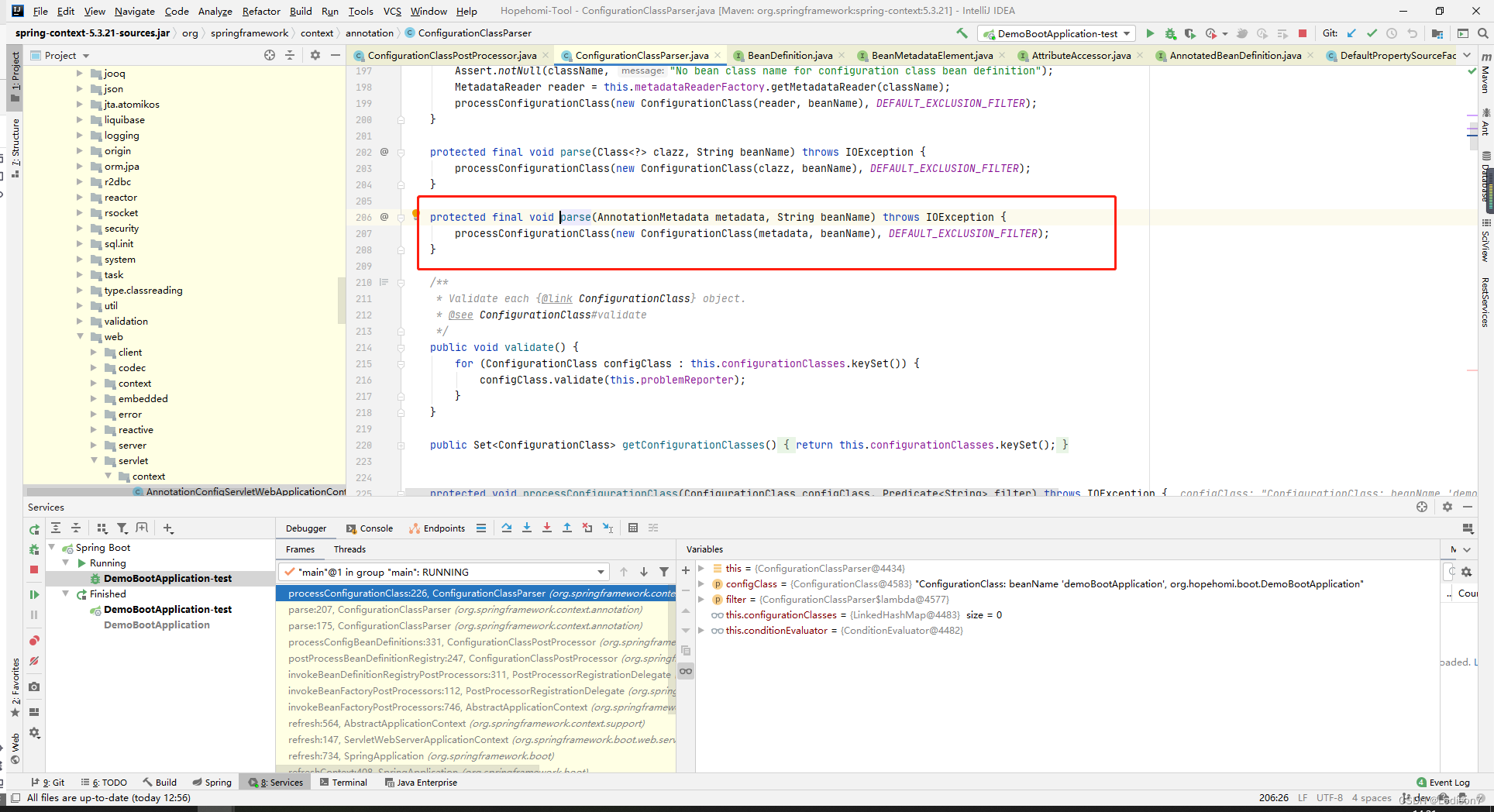
Task: Select the Console tab in Services
Action: tap(370, 528)
